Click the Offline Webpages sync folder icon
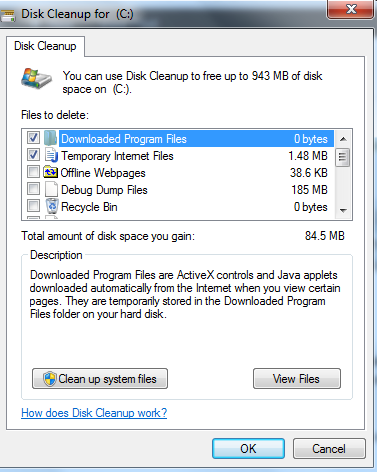 pos(50,172)
